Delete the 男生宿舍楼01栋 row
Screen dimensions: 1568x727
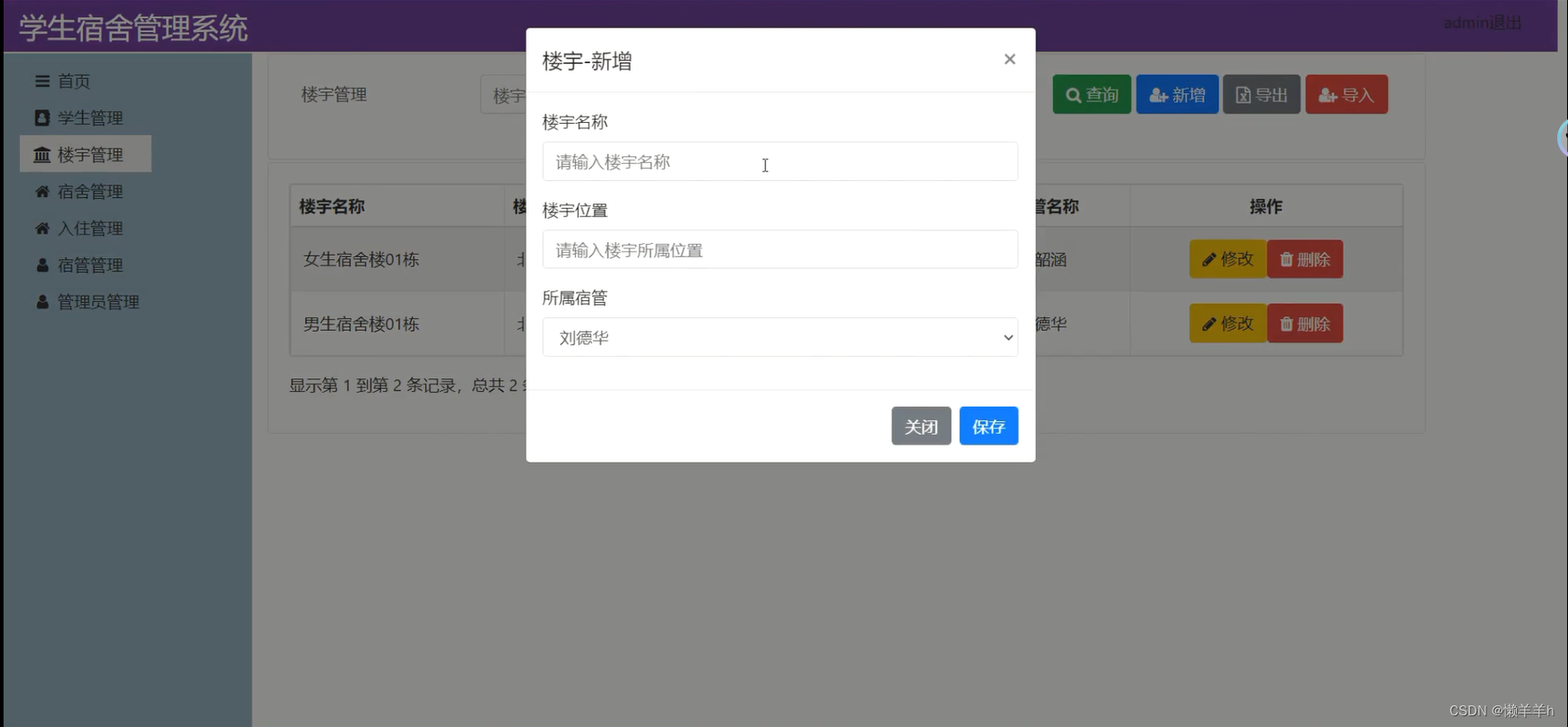(x=1304, y=324)
